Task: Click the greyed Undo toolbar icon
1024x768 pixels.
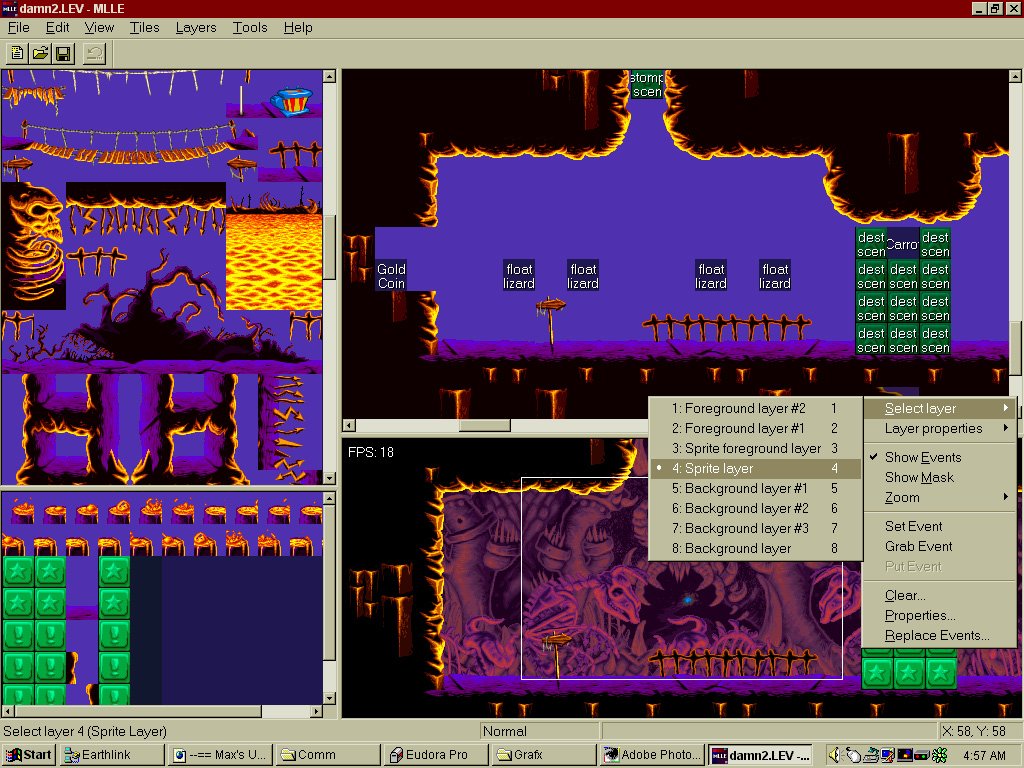Action: 95,54
